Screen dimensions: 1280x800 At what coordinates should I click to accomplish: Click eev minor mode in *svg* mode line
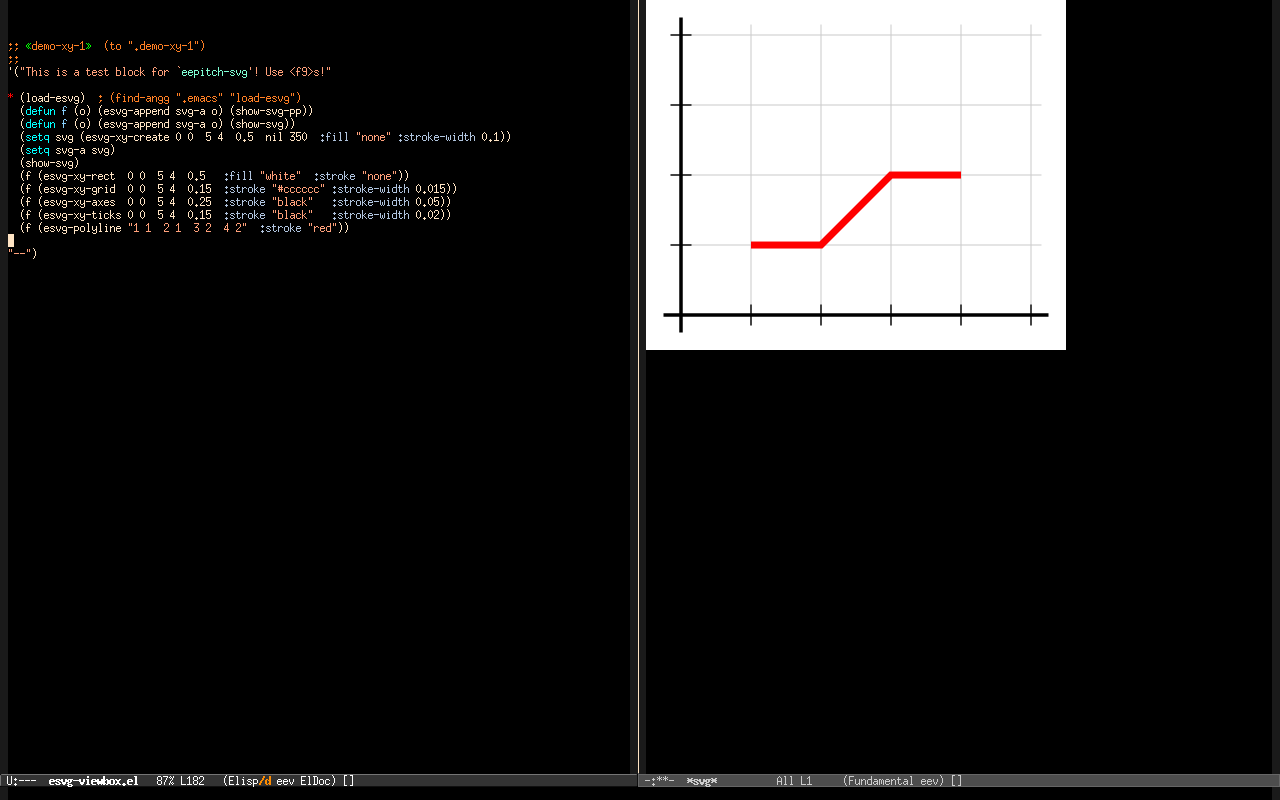(929, 781)
